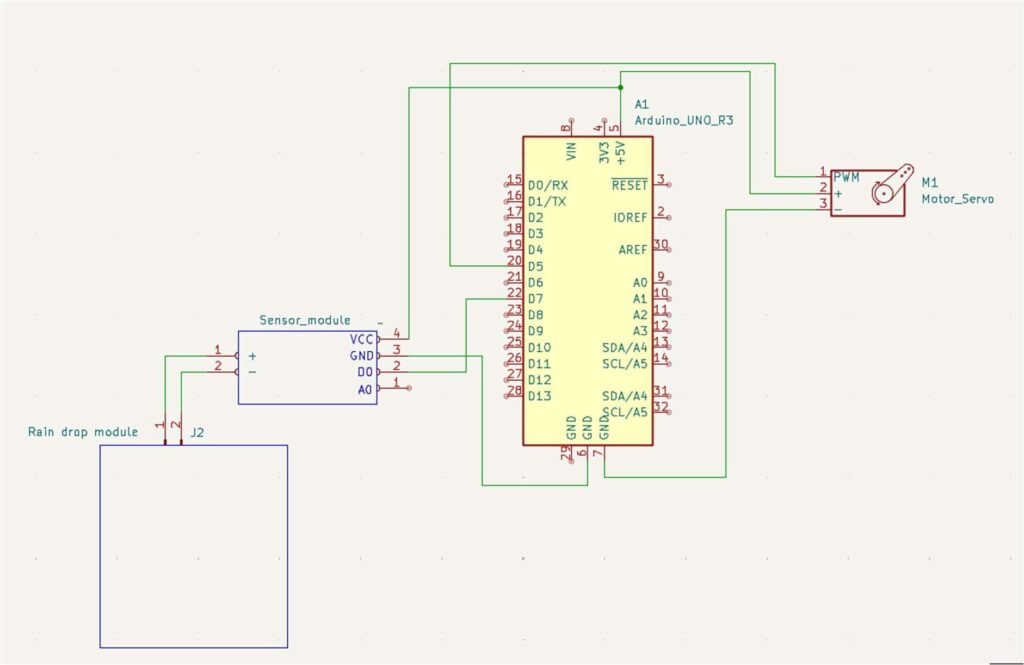This screenshot has height=665, width=1024.
Task: Select the J2 rain drop module rectangle
Action: [x=192, y=545]
